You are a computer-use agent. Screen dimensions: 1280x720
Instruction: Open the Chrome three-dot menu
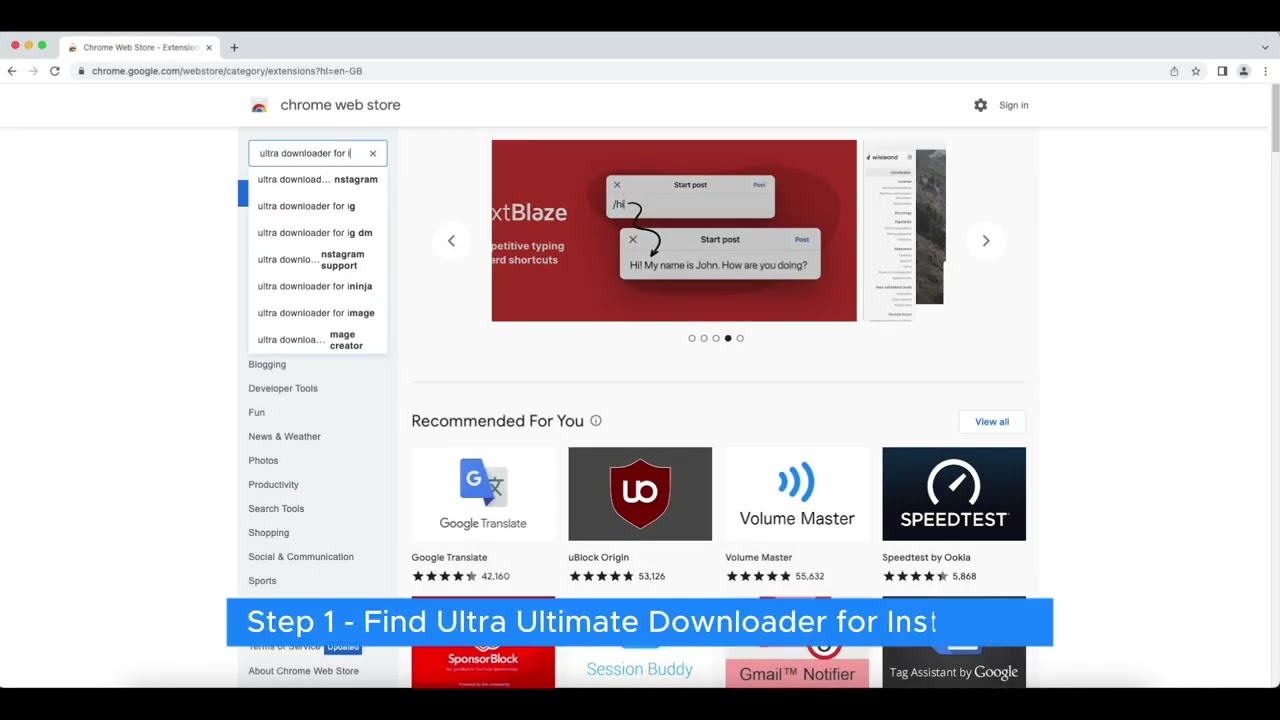point(1265,71)
